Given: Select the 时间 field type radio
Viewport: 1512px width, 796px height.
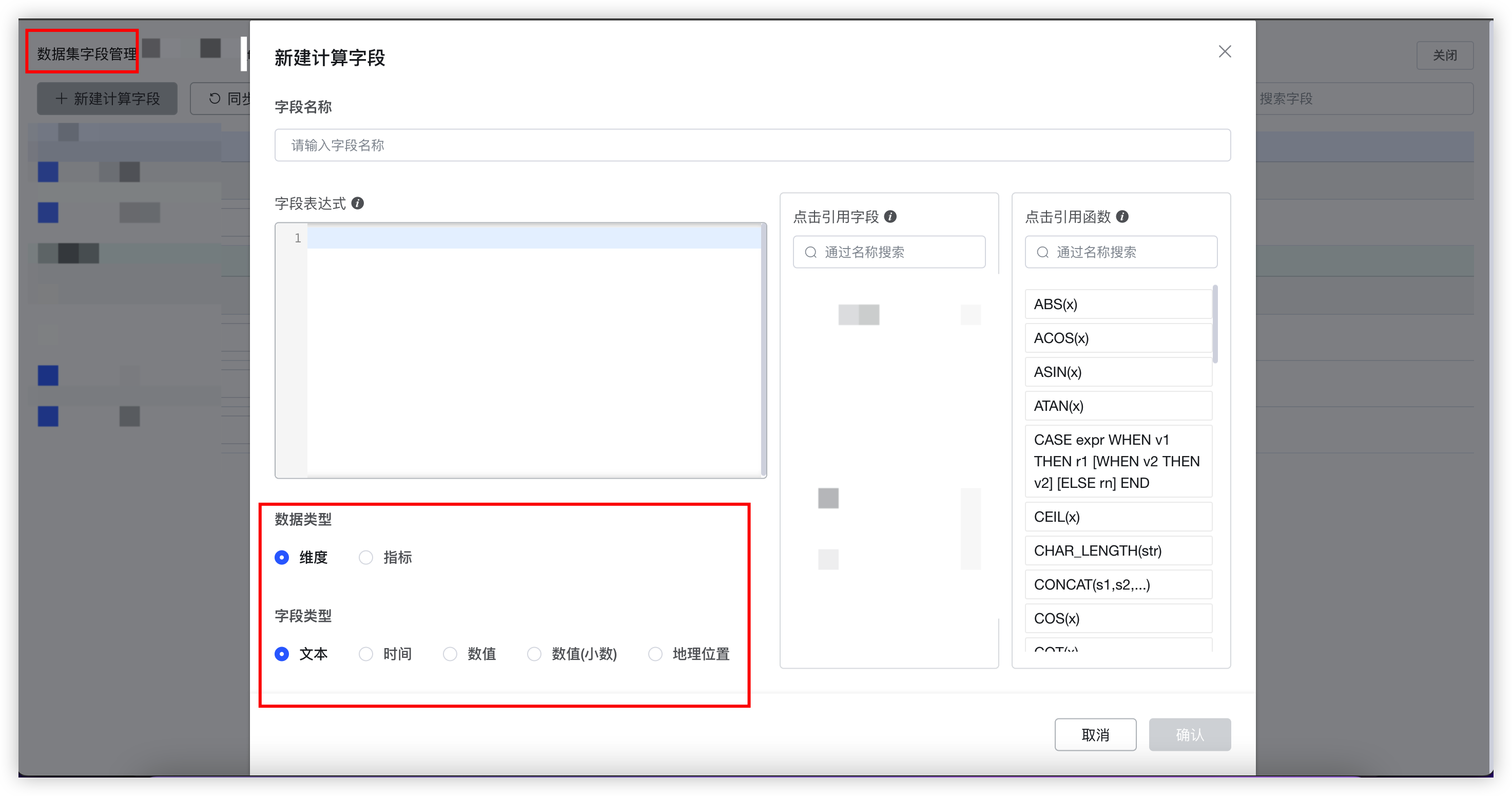Looking at the screenshot, I should [x=366, y=654].
